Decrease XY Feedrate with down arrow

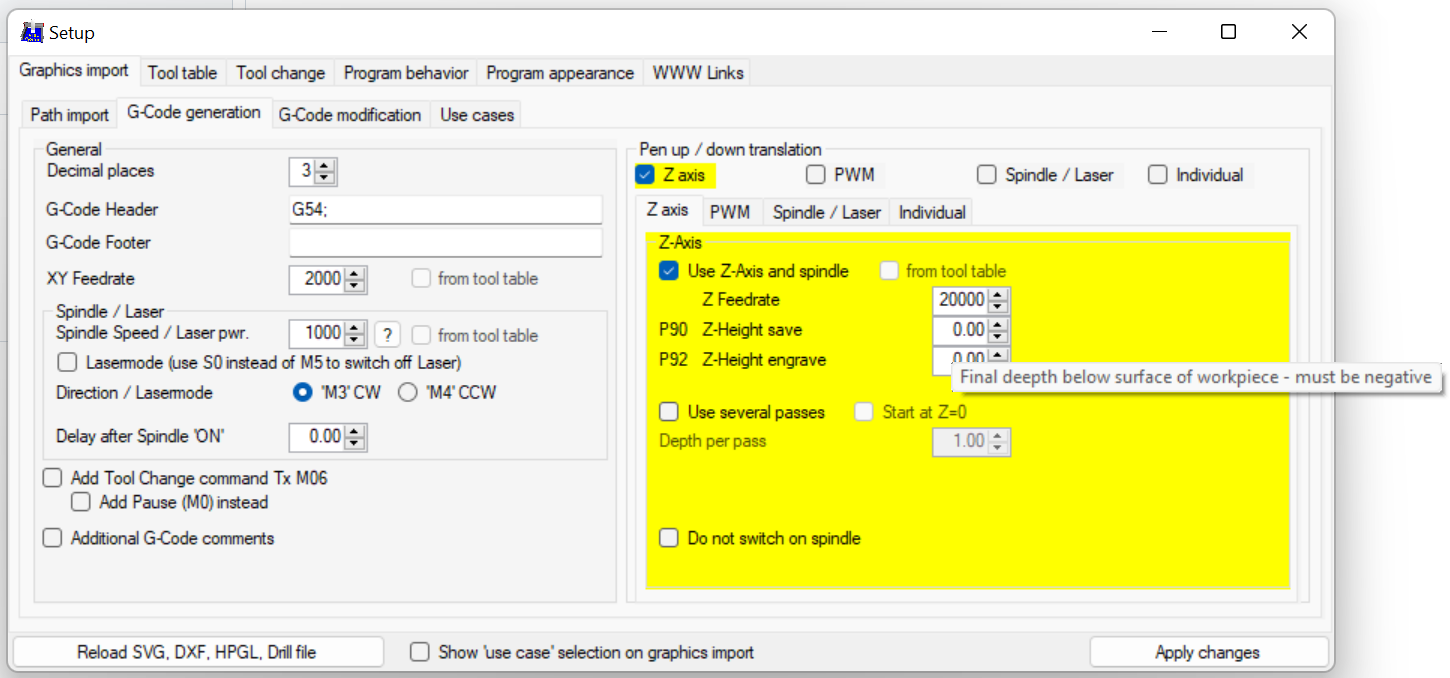(354, 285)
